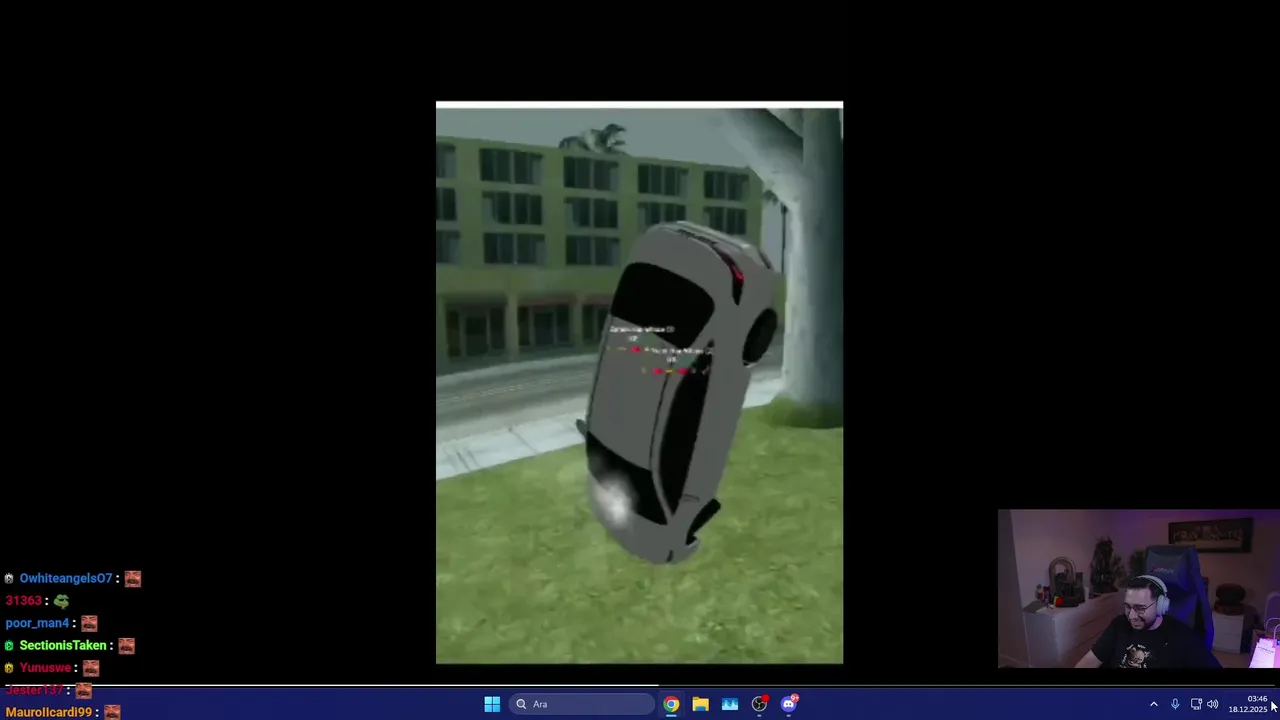Show hidden system tray icons

(x=1153, y=704)
